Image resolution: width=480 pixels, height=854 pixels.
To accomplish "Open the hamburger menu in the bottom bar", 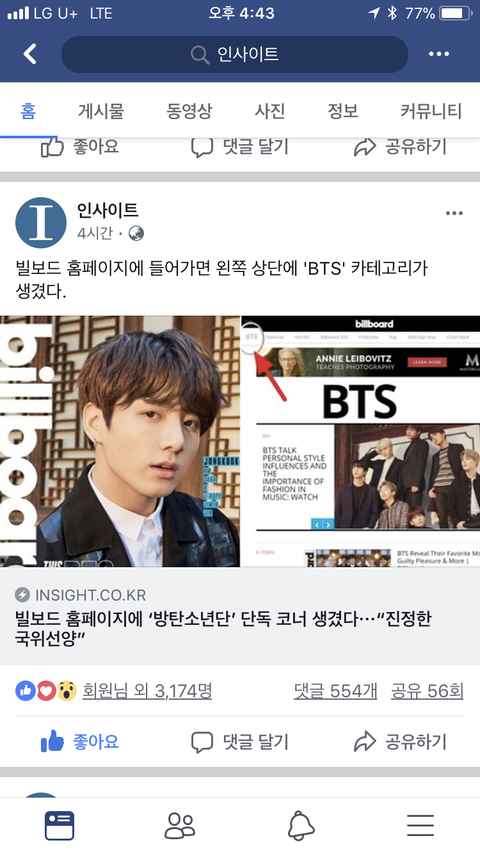I will point(420,826).
